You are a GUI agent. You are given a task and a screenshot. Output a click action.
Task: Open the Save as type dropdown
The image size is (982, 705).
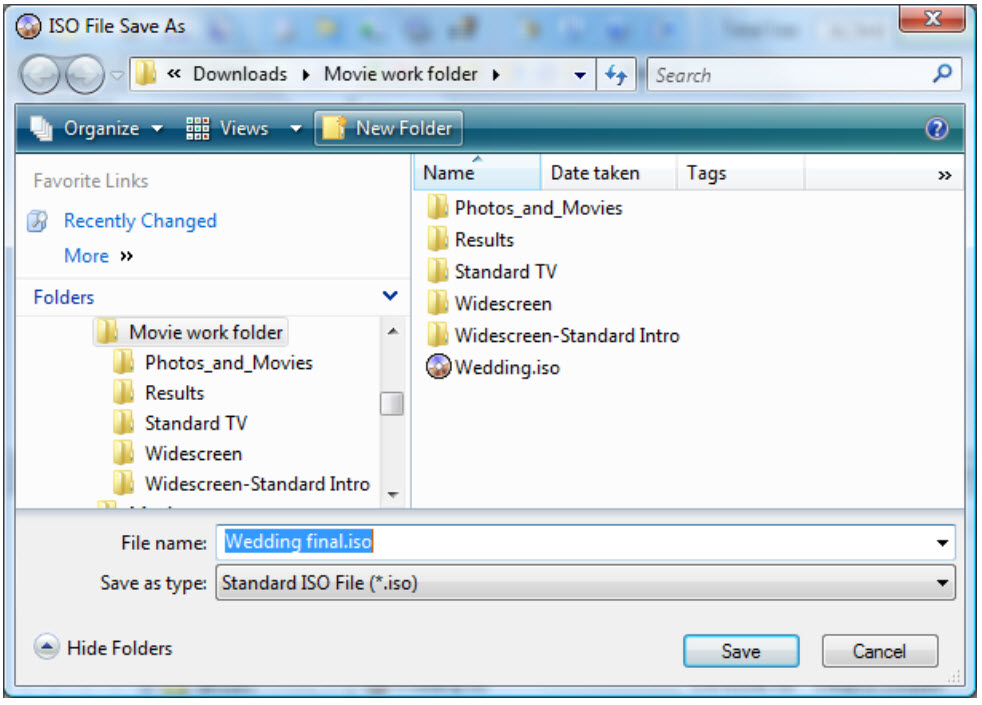coord(585,583)
